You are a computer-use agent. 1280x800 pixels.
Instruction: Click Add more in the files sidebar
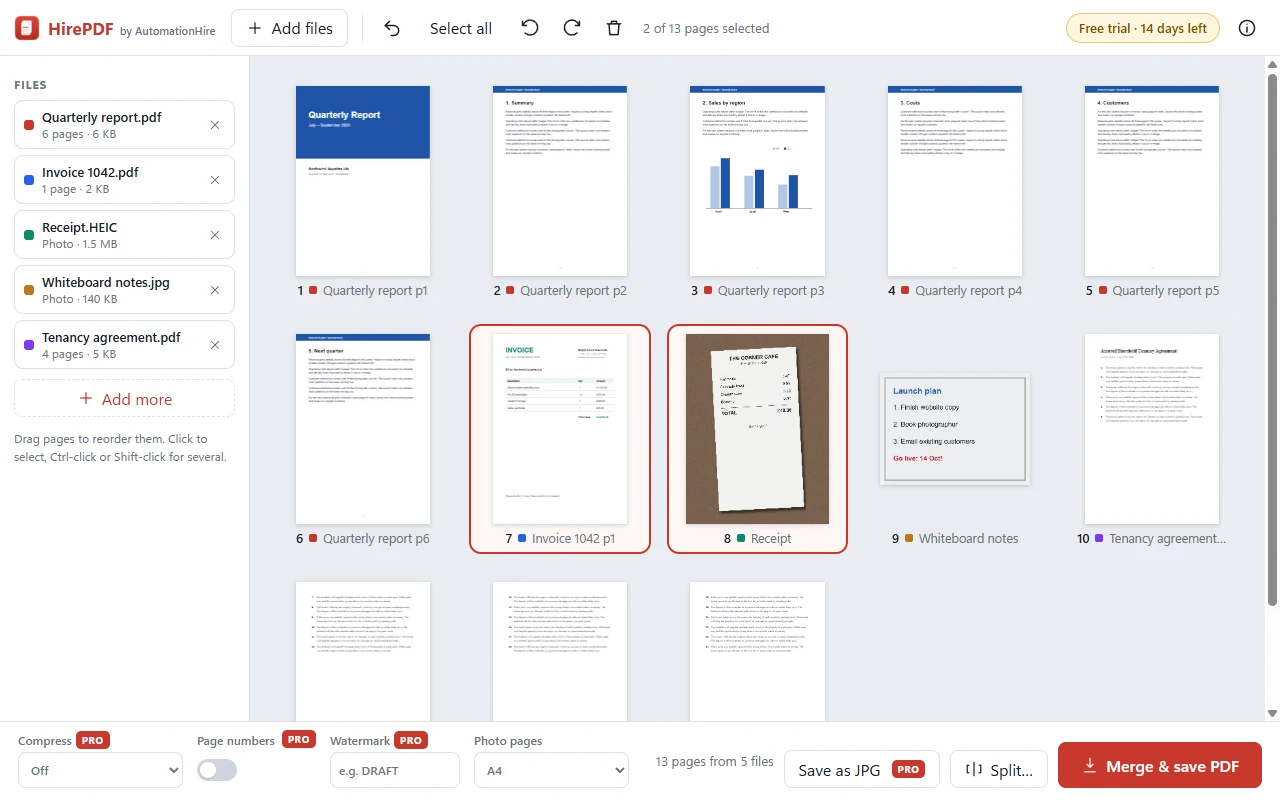tap(124, 399)
